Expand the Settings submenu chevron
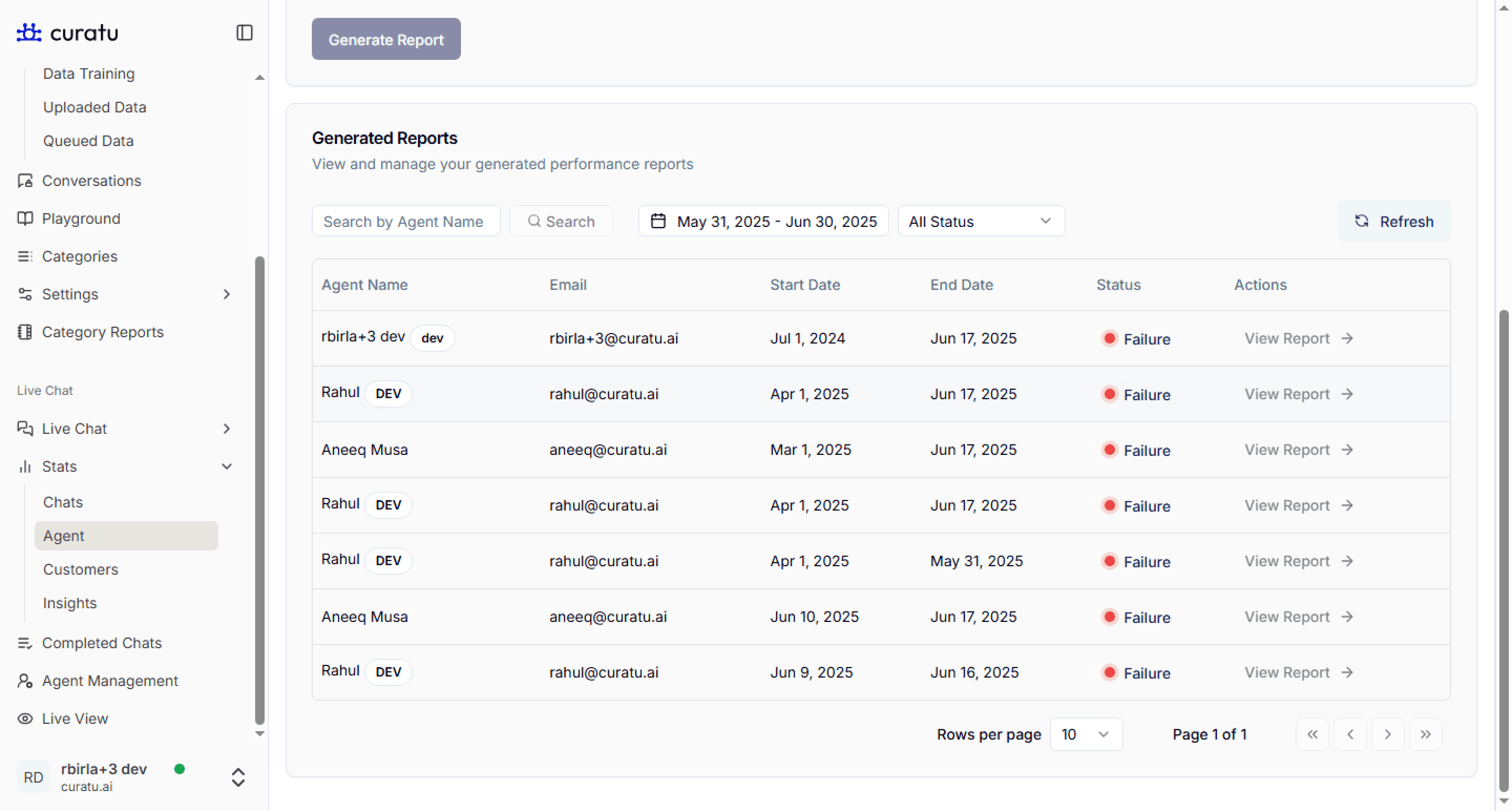Screen dimensions: 1512x811 227,294
